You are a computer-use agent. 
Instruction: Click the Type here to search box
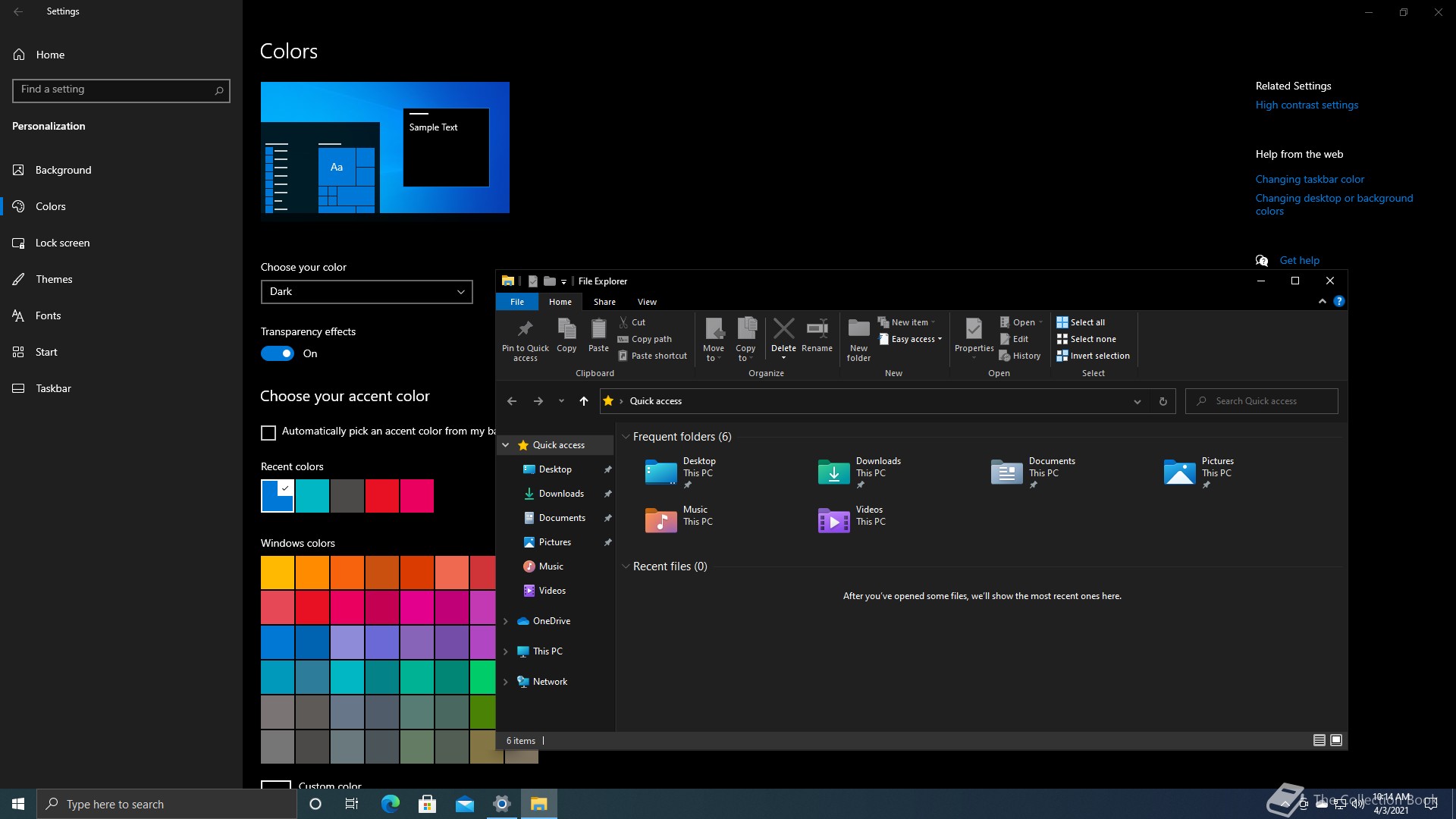167,804
